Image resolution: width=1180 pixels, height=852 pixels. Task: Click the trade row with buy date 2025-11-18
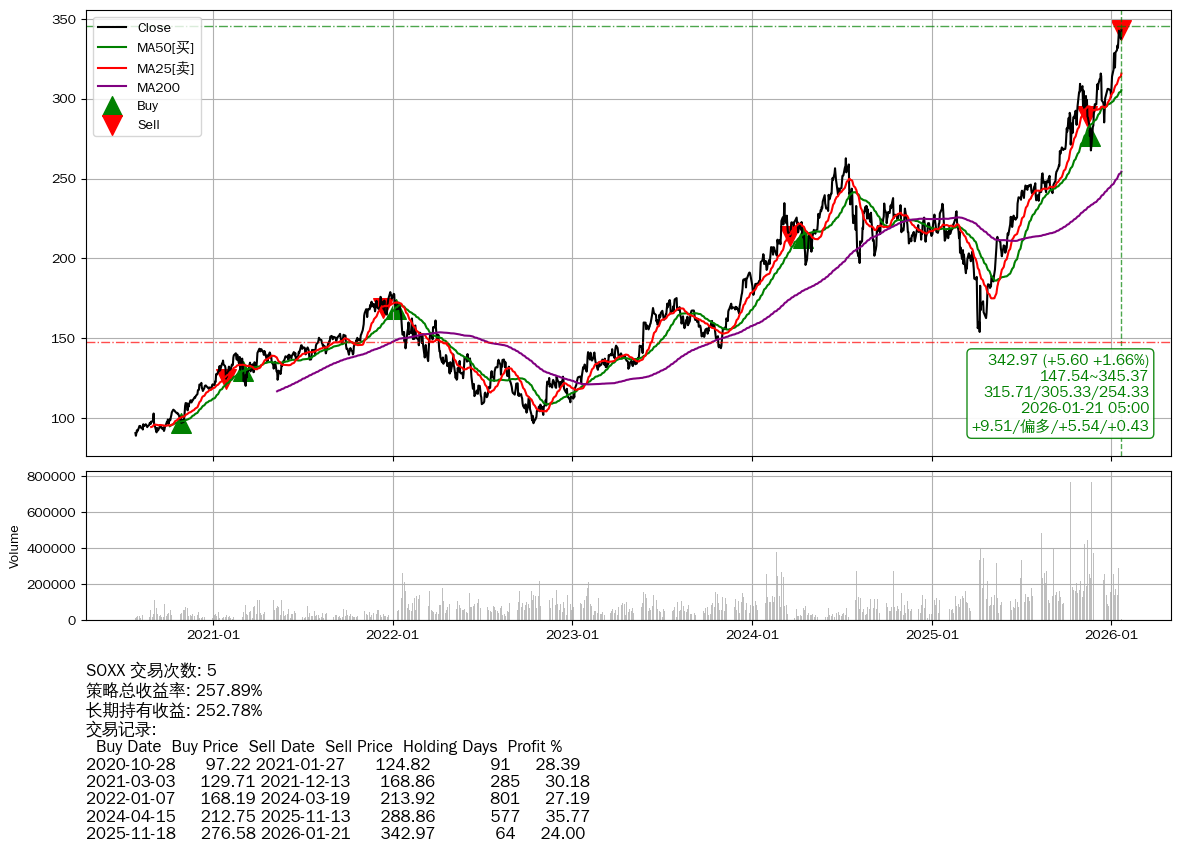tap(335, 833)
